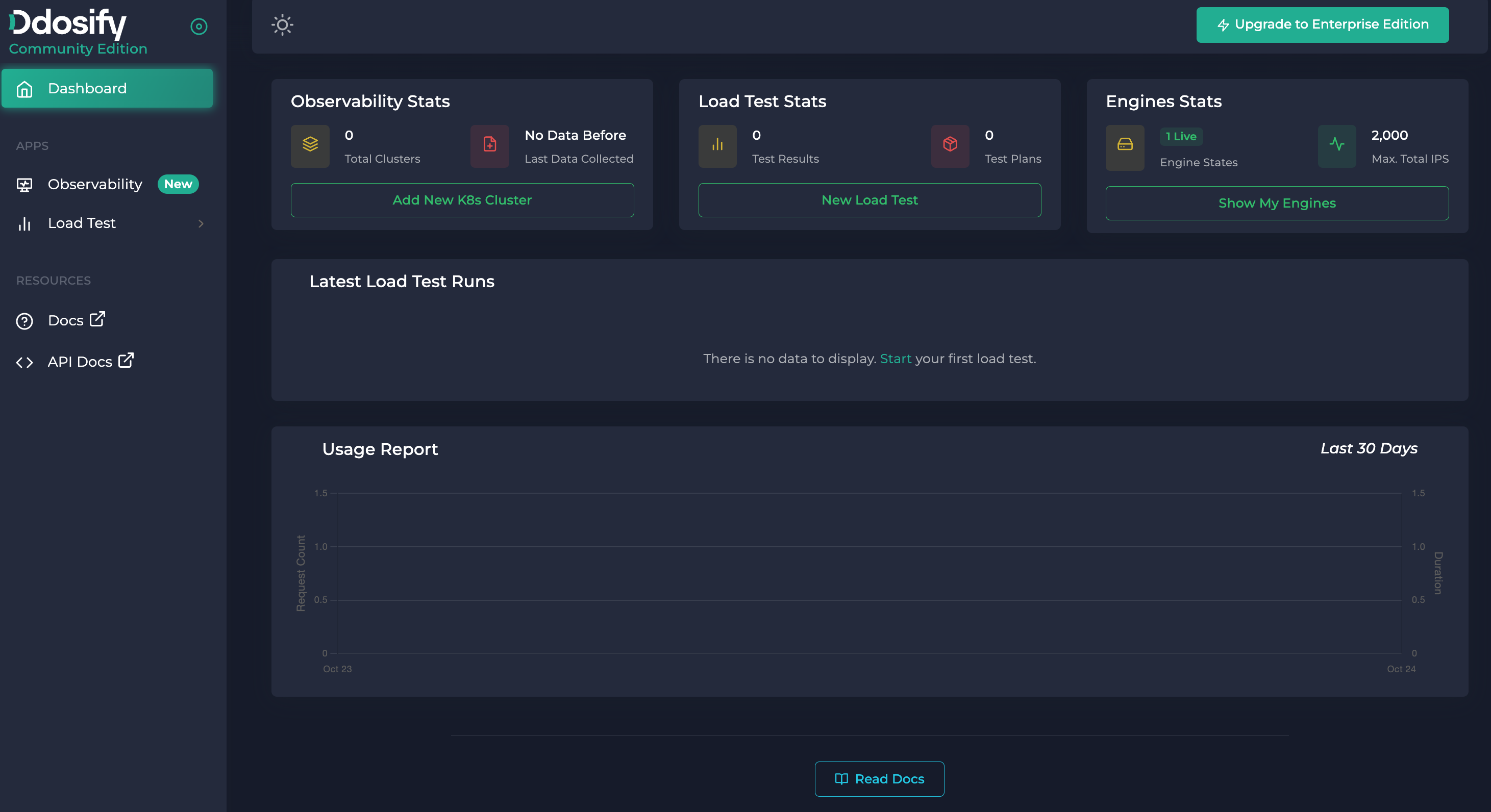Click the target icon beside the Ddosify logo
The height and width of the screenshot is (812, 1491).
click(x=198, y=26)
